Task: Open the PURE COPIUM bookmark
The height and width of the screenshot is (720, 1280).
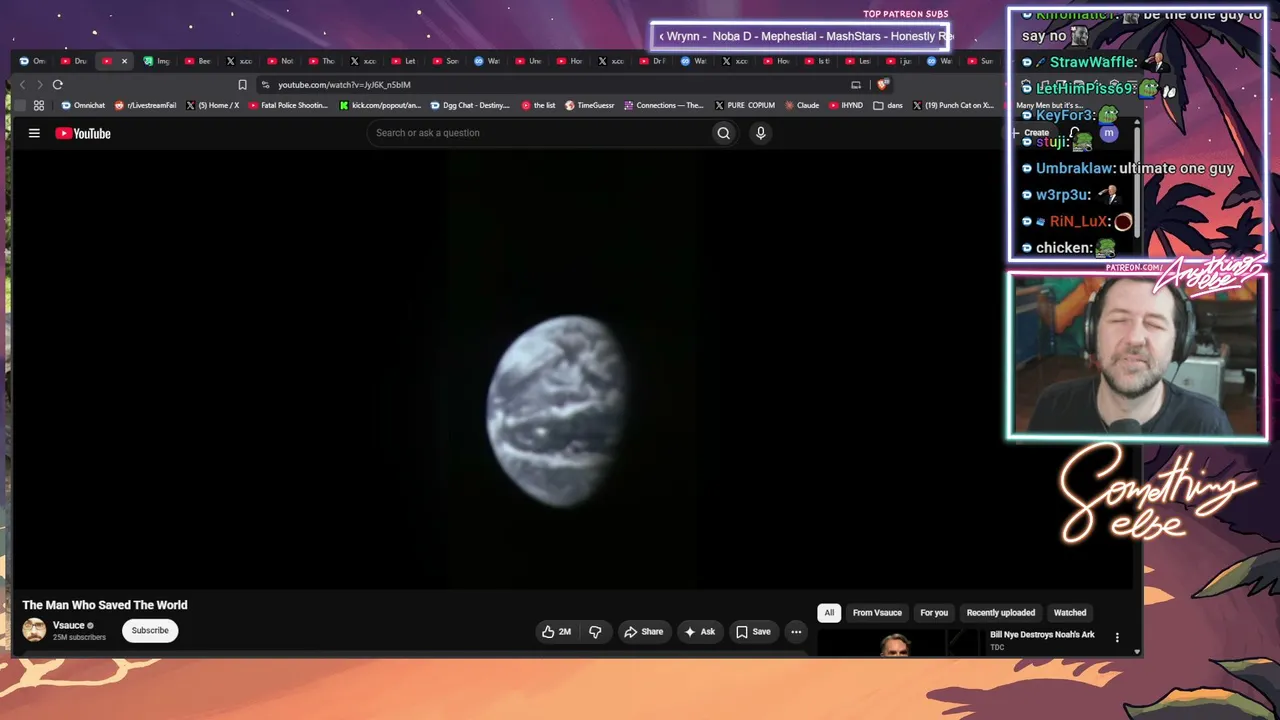Action: click(745, 105)
